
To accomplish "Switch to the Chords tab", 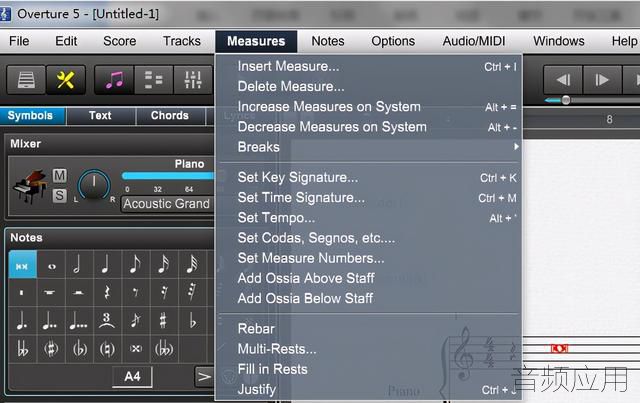I will coord(170,116).
